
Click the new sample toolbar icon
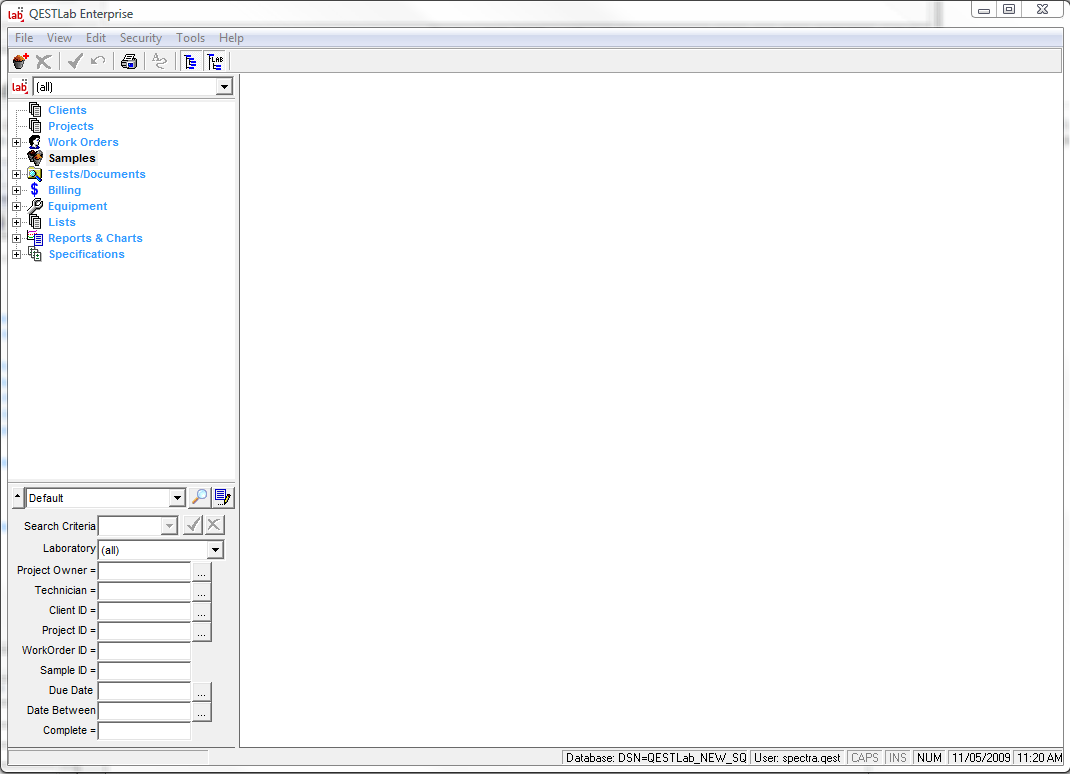[x=20, y=61]
